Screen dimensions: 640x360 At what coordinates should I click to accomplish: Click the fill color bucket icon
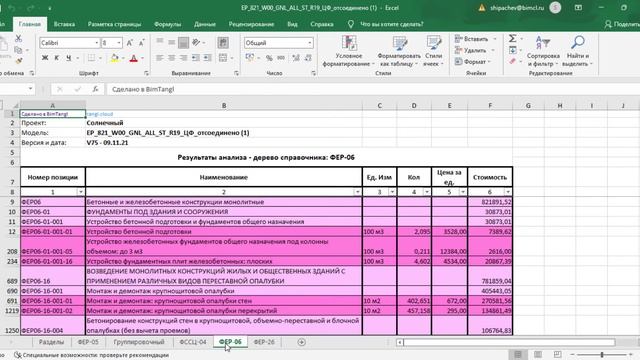[115, 58]
